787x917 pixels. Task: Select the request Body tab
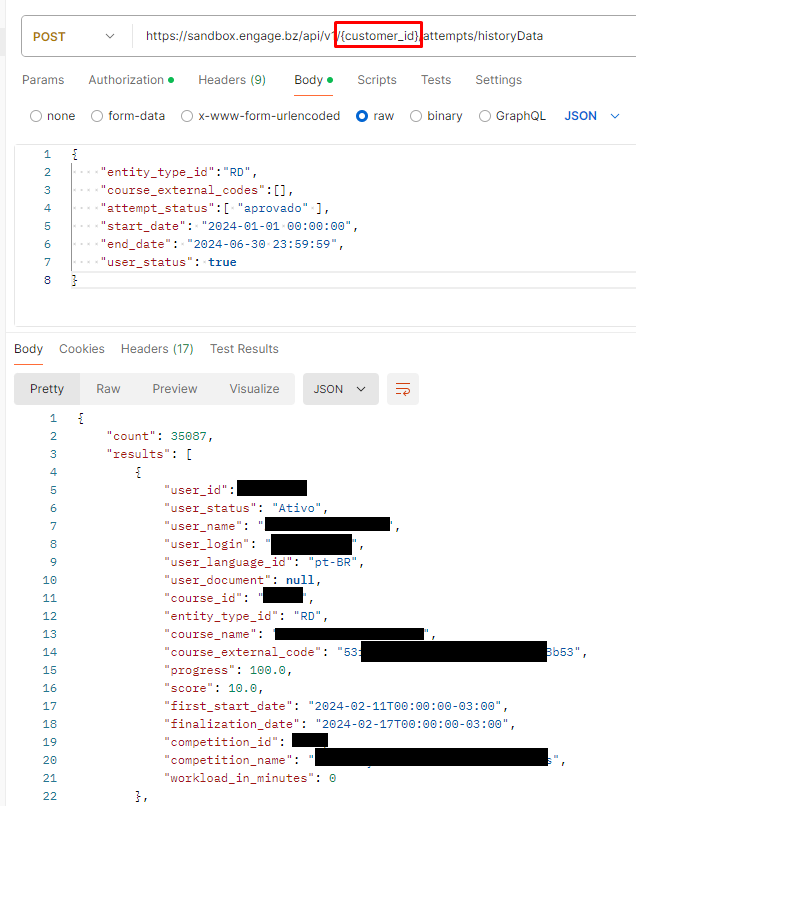pos(313,80)
